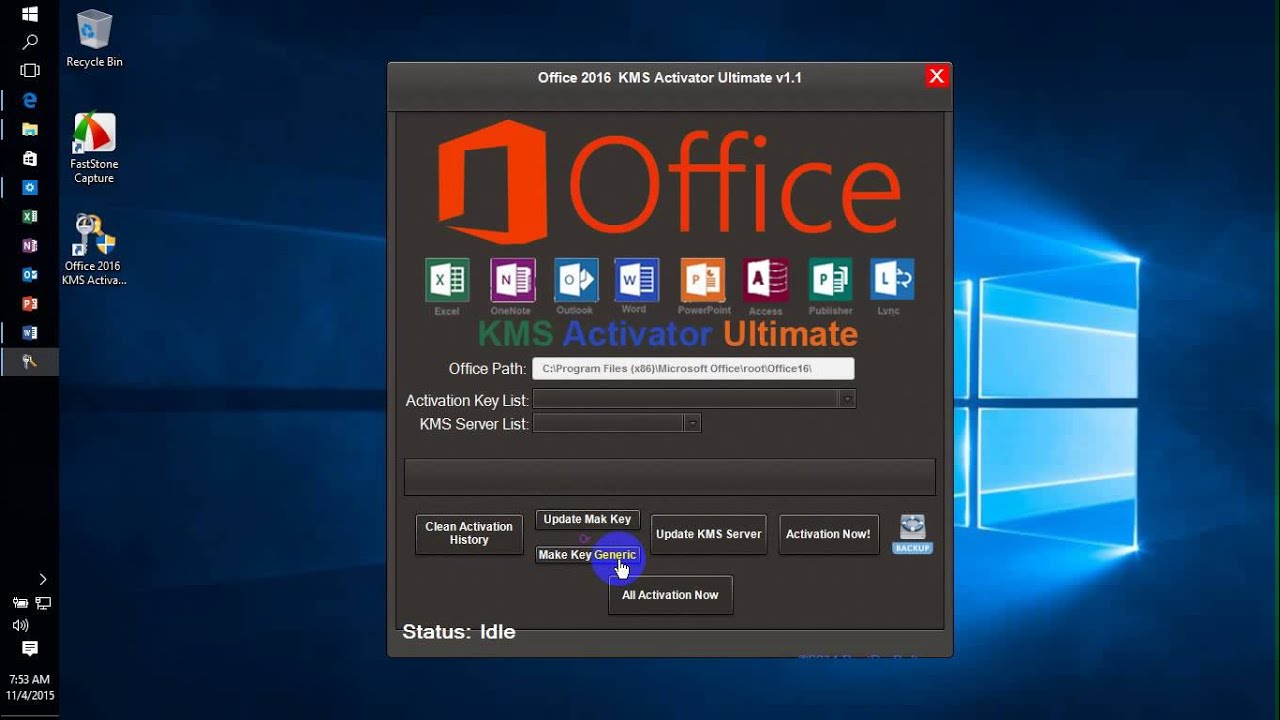The width and height of the screenshot is (1280, 720).
Task: Click the Word icon in activator window
Action: click(637, 280)
